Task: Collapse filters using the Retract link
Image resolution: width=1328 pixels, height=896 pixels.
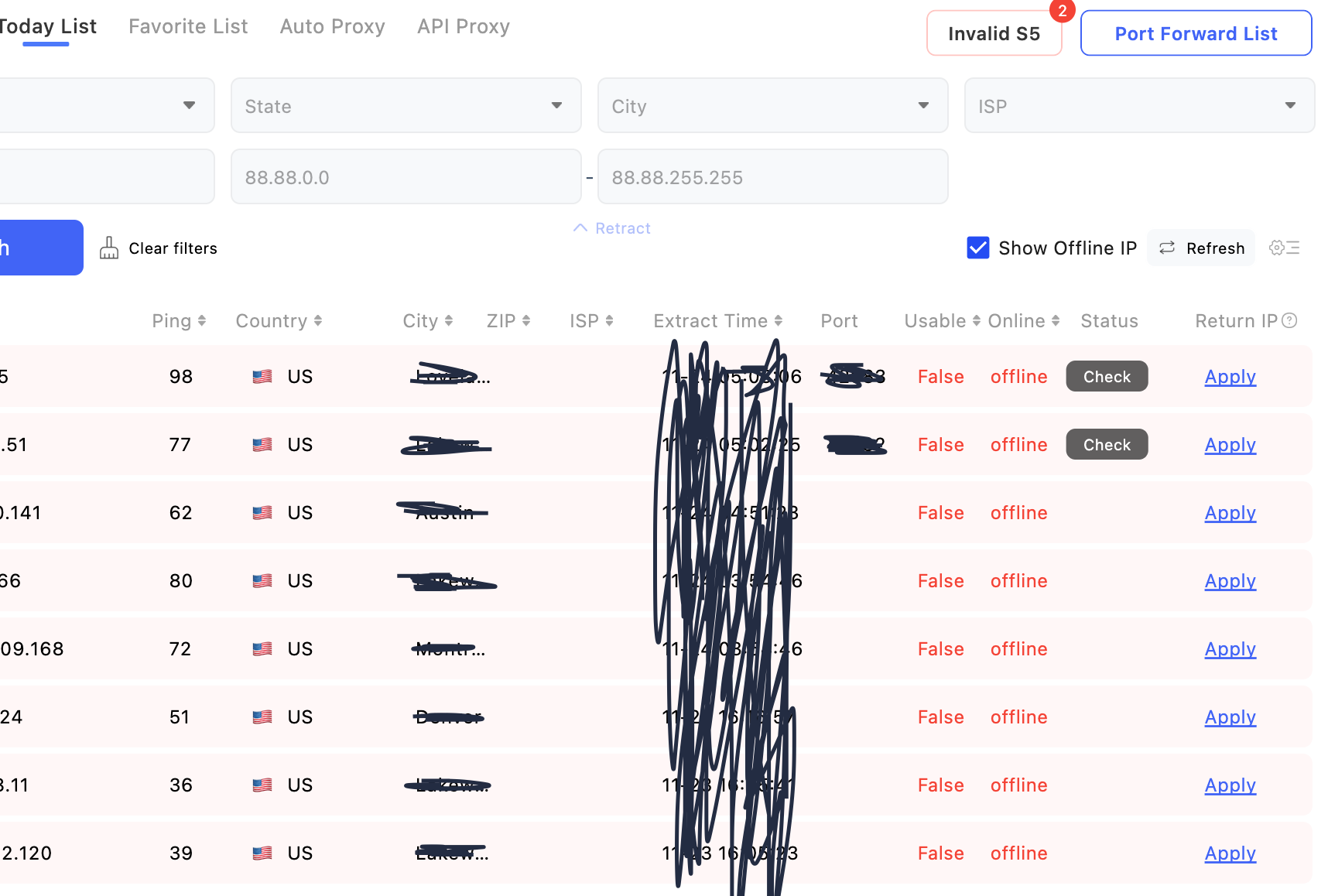Action: point(612,228)
